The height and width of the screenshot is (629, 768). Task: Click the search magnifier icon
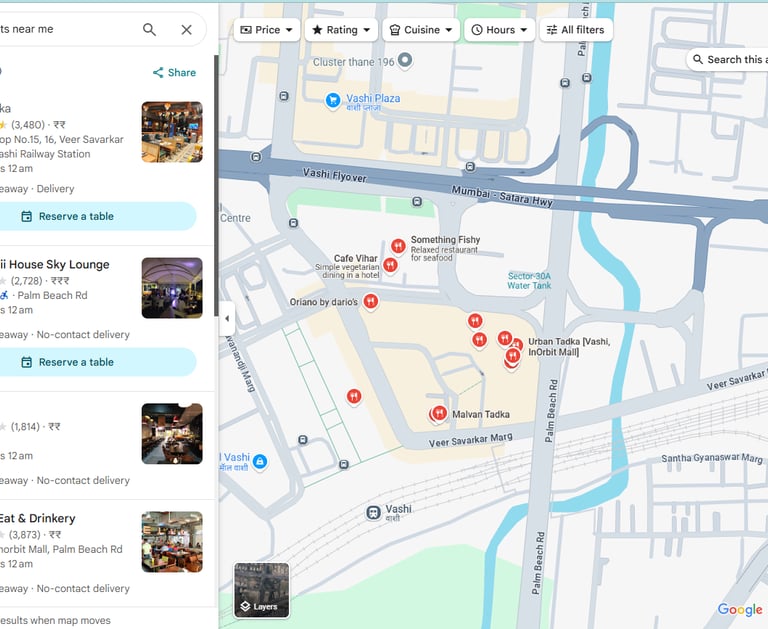[x=149, y=29]
